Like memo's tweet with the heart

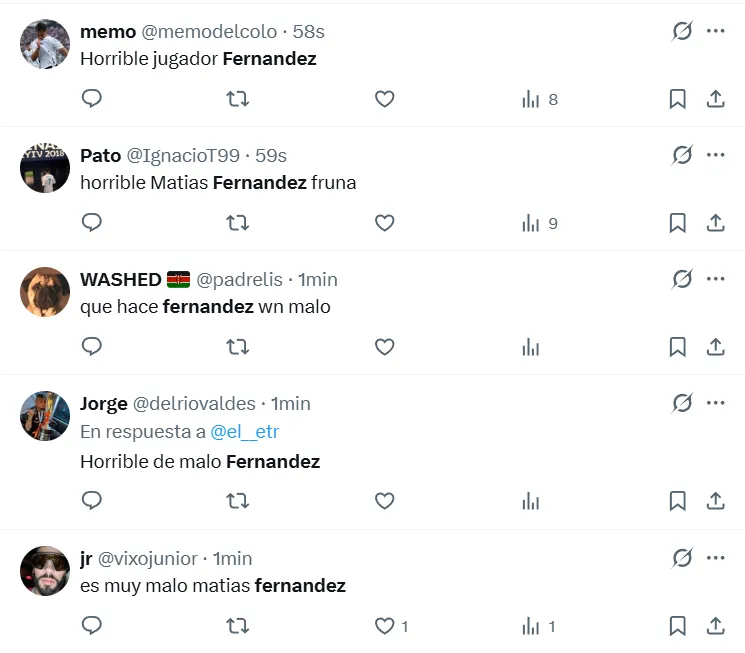[385, 99]
